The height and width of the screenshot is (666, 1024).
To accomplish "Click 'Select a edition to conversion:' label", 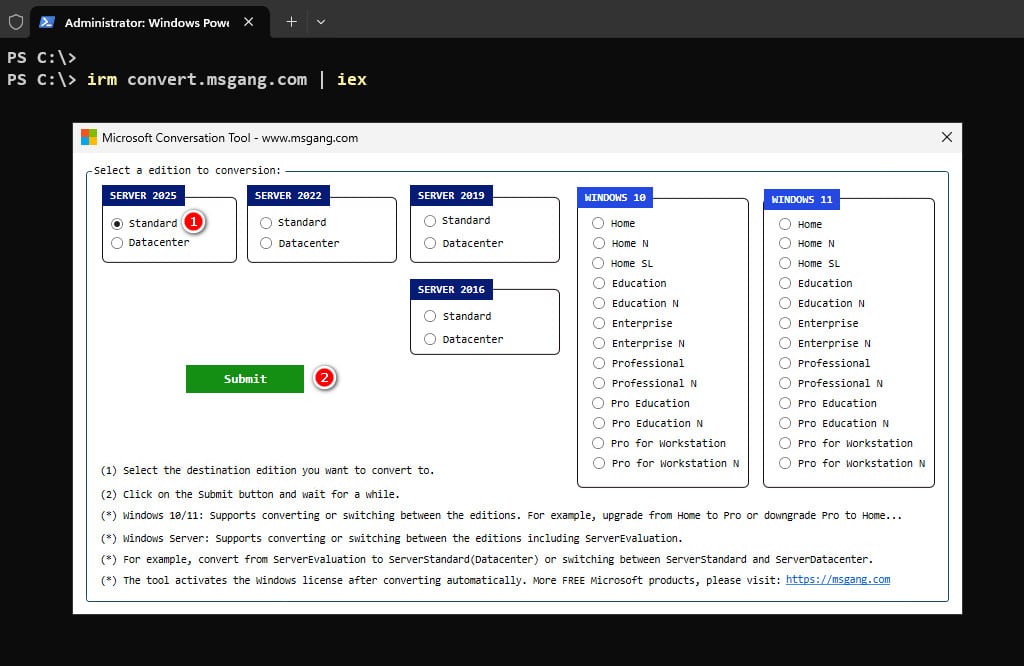I will 187,170.
